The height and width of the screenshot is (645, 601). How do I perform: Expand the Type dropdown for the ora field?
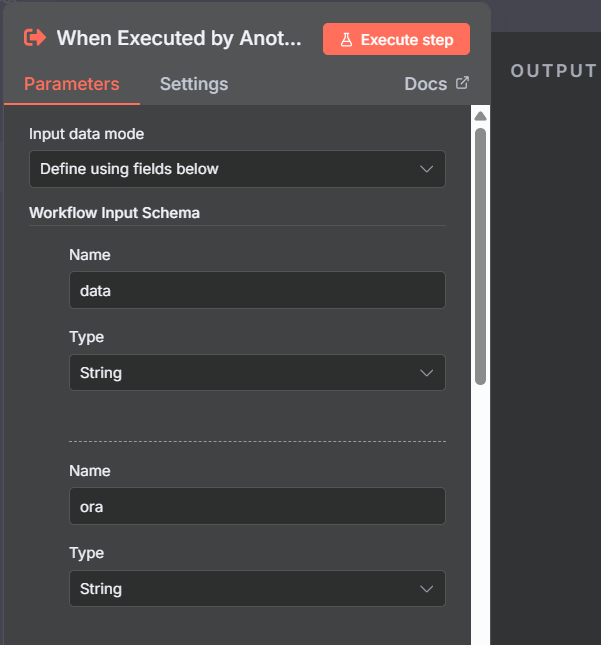[x=256, y=589]
